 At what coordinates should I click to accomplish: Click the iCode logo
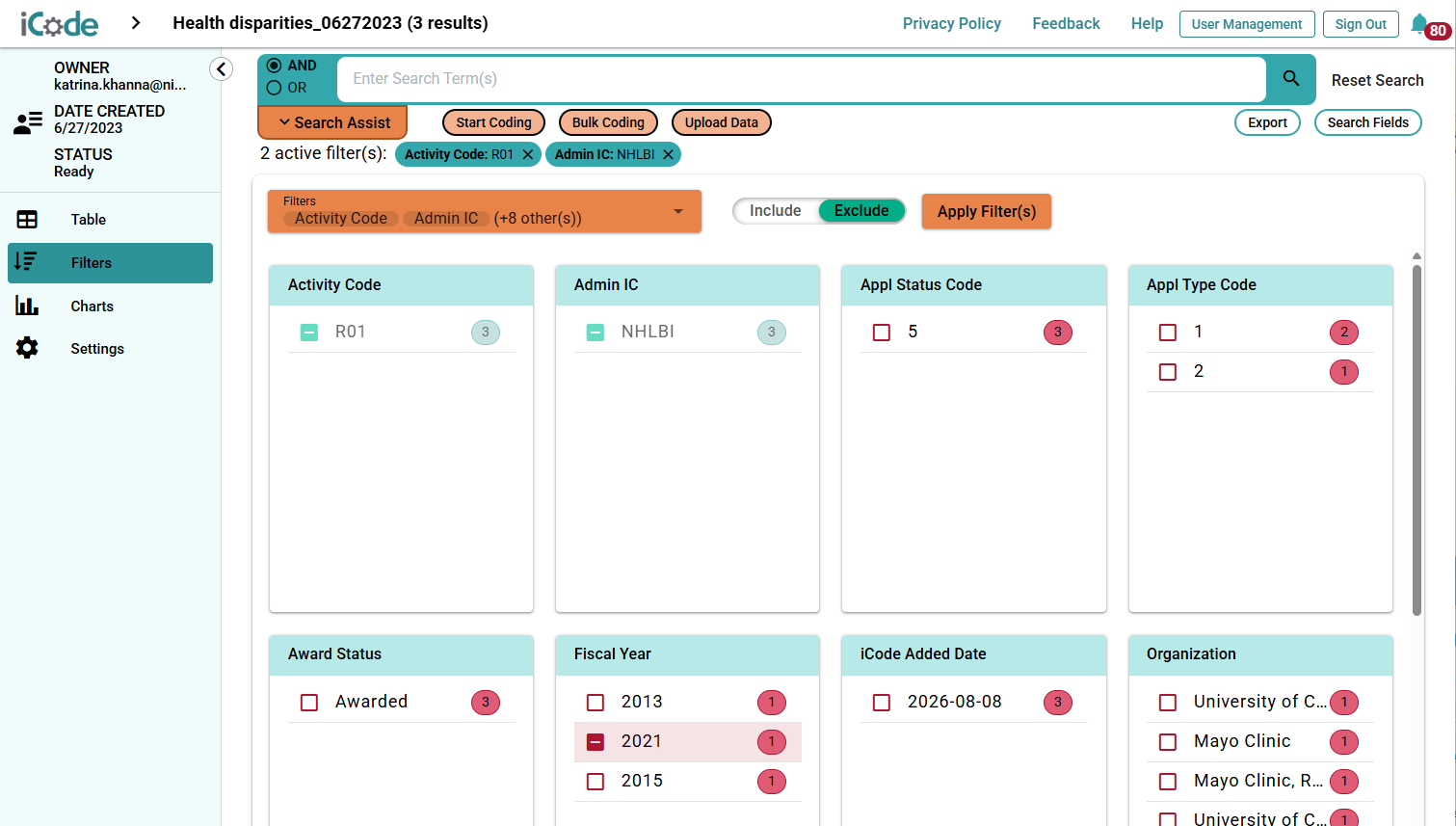(60, 23)
